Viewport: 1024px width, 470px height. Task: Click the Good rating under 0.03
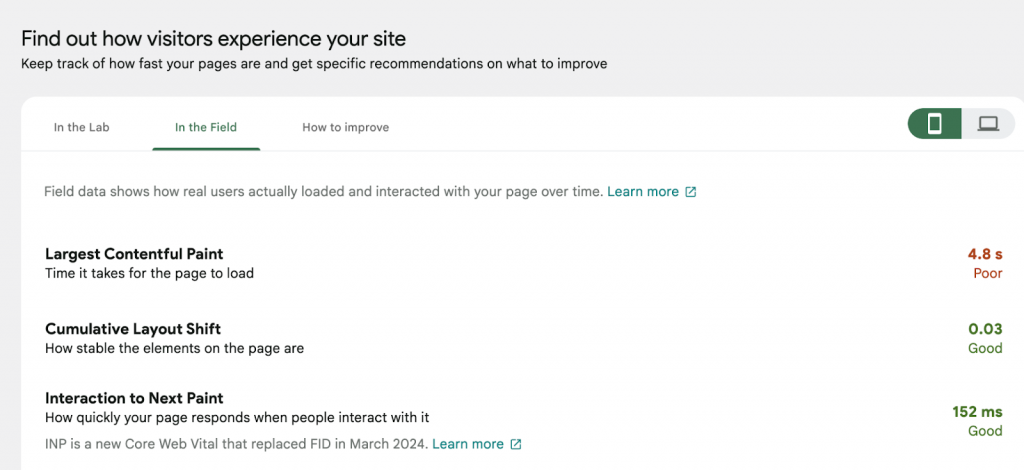985,349
